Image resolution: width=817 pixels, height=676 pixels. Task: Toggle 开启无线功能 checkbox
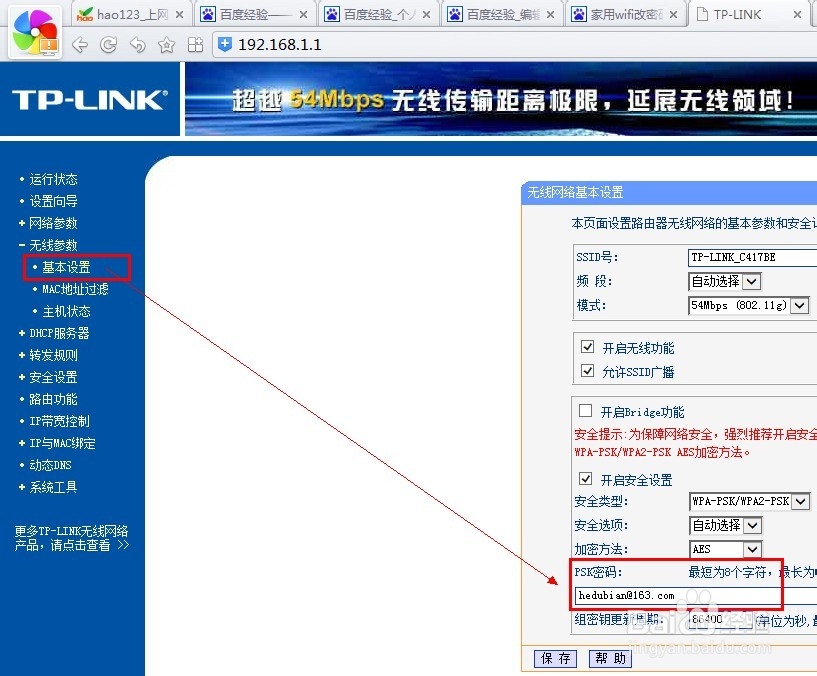[587, 347]
